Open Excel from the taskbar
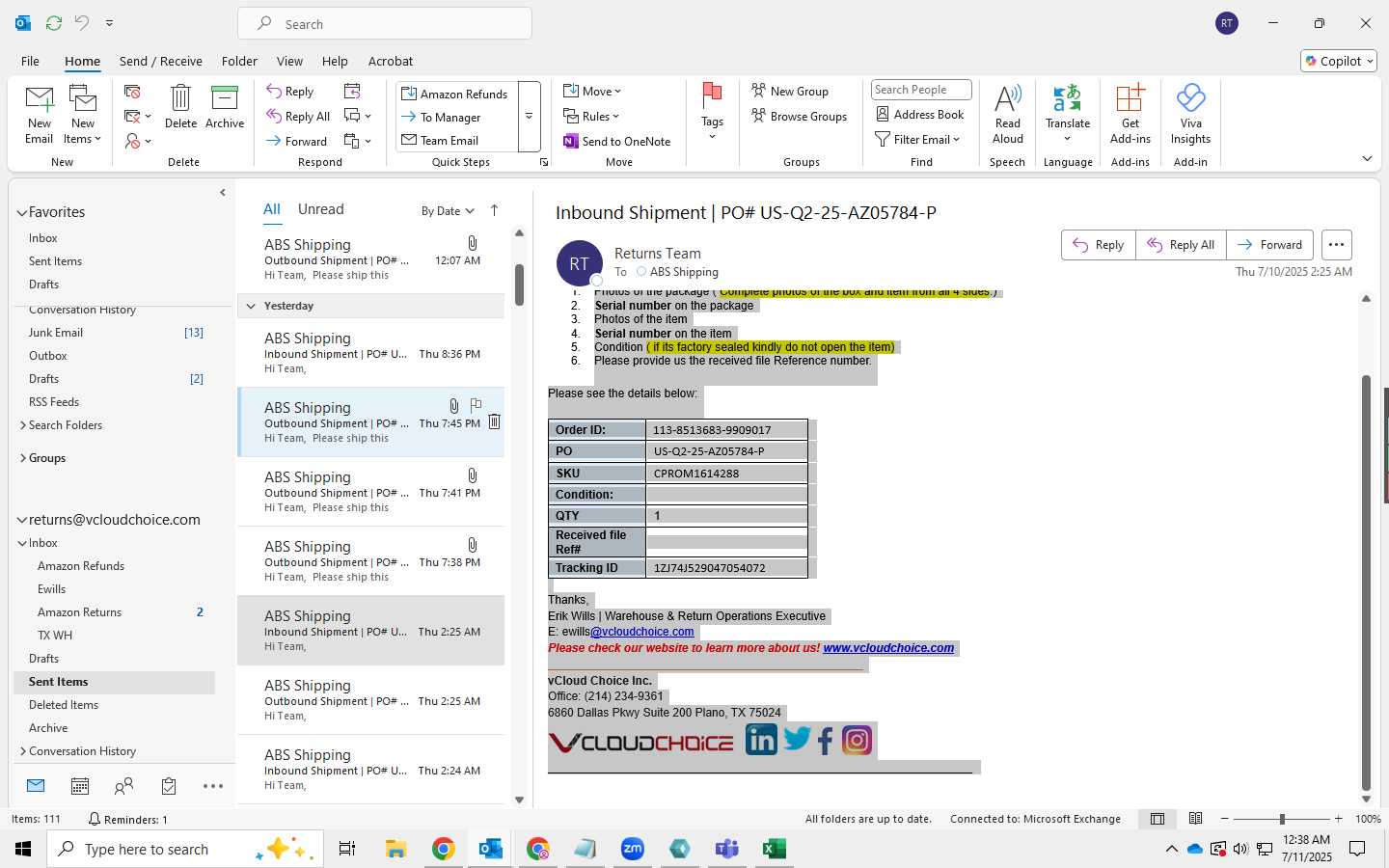 pyautogui.click(x=774, y=849)
